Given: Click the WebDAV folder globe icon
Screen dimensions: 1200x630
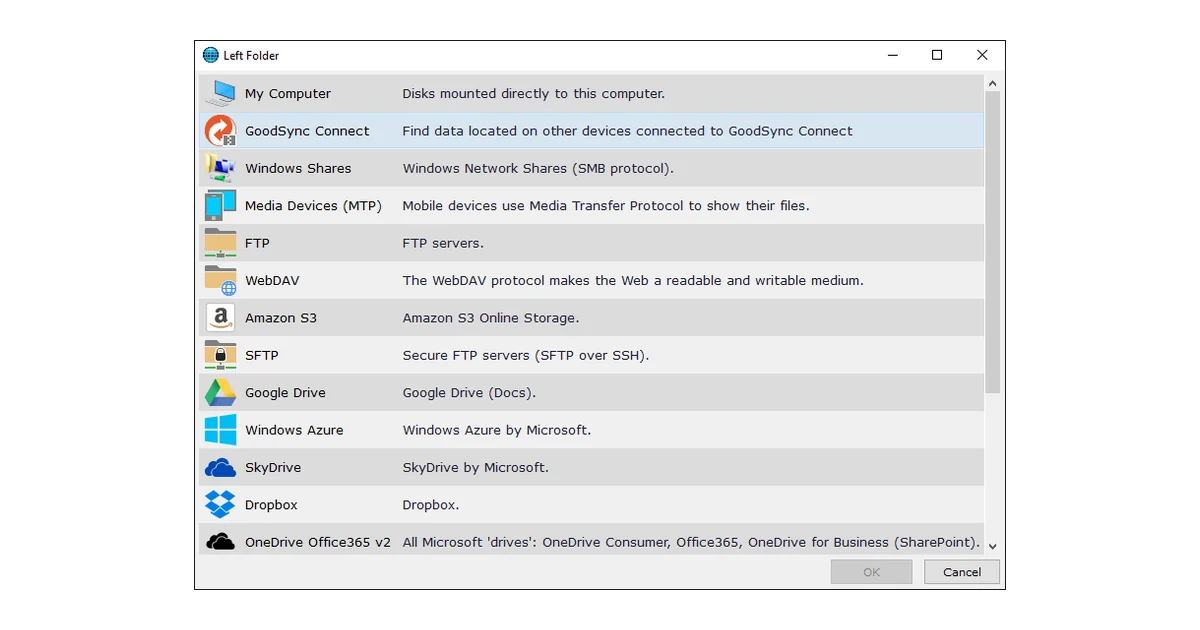Looking at the screenshot, I should 220,280.
